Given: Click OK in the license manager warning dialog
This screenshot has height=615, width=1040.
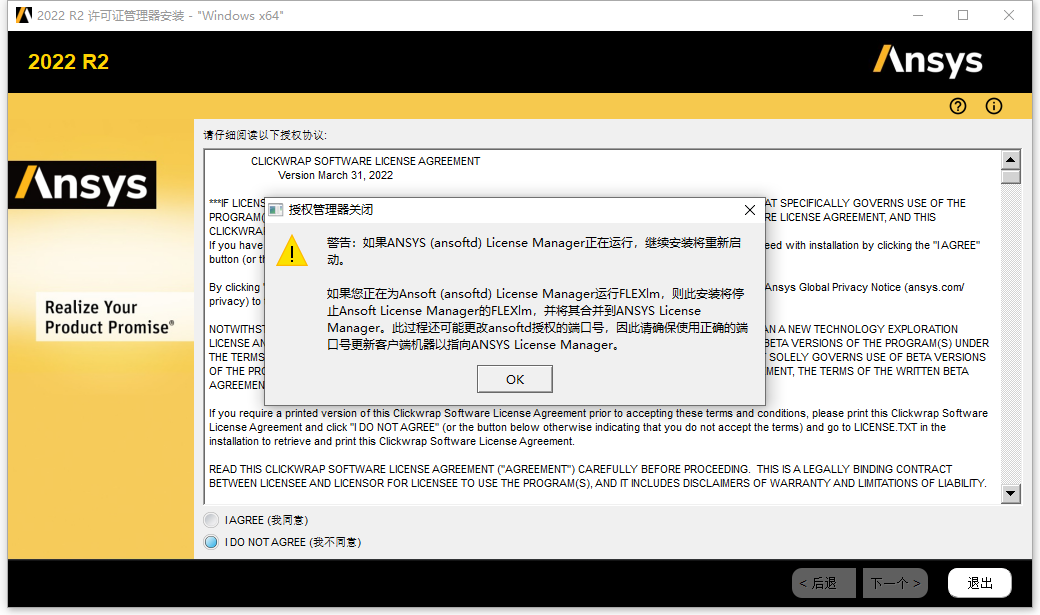Looking at the screenshot, I should click(515, 379).
